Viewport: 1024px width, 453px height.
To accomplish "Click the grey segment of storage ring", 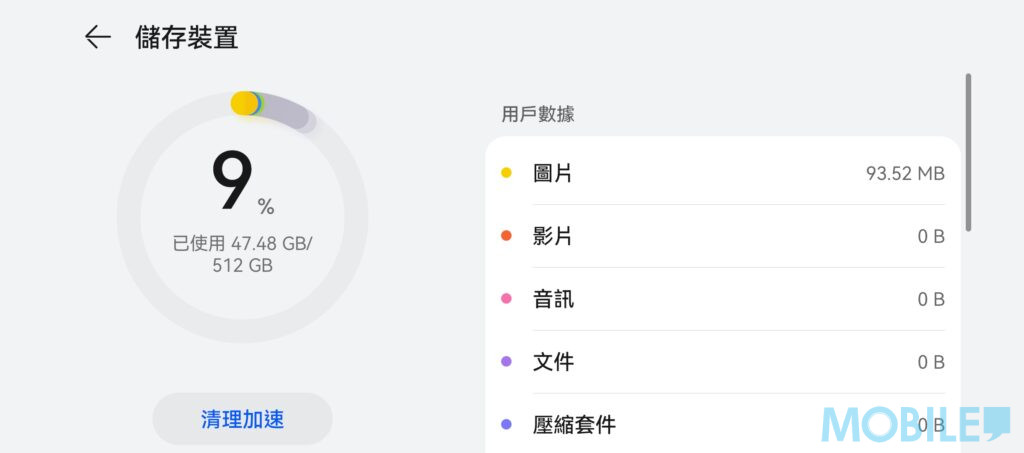I will point(292,114).
